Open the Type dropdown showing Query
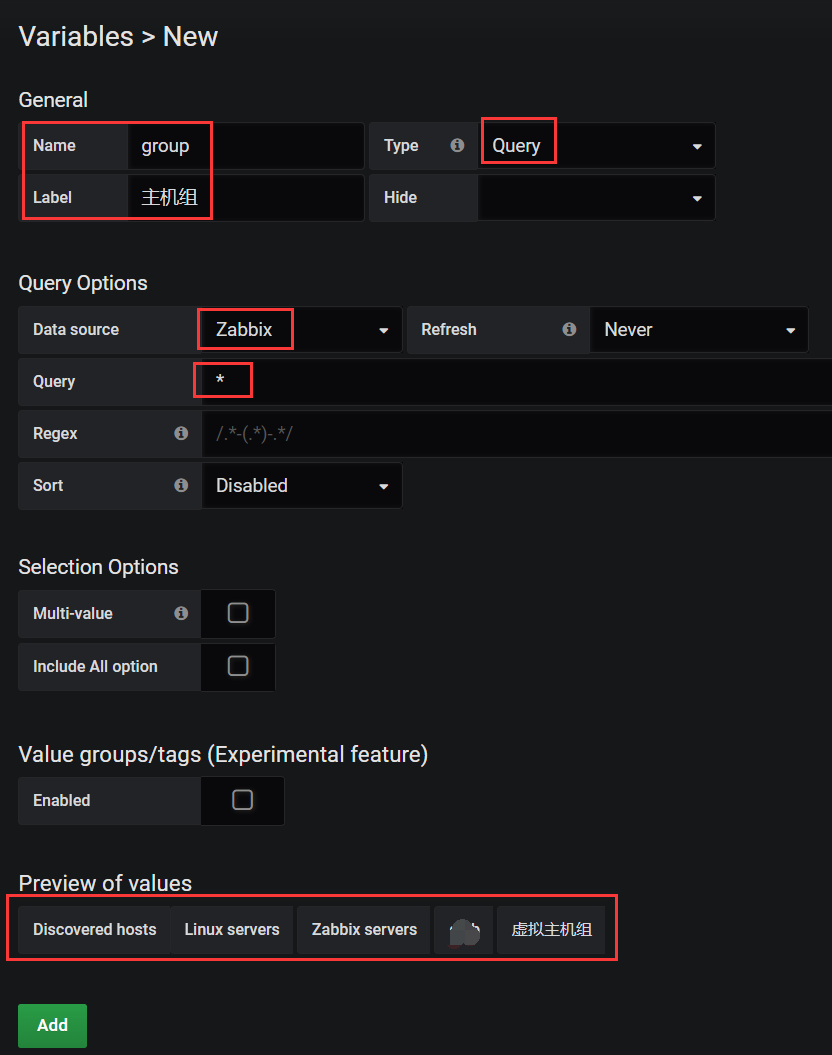This screenshot has height=1055, width=832. (596, 145)
